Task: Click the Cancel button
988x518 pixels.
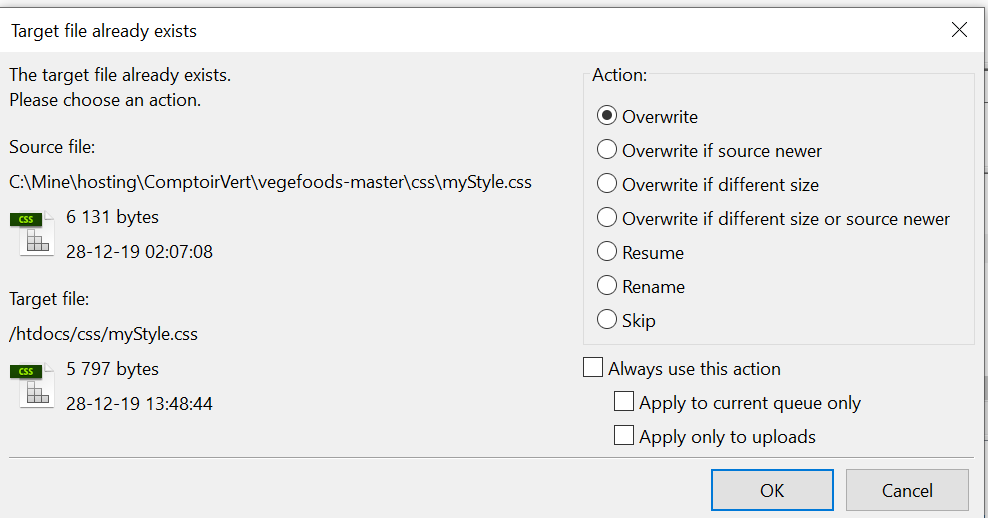Action: coord(907,490)
